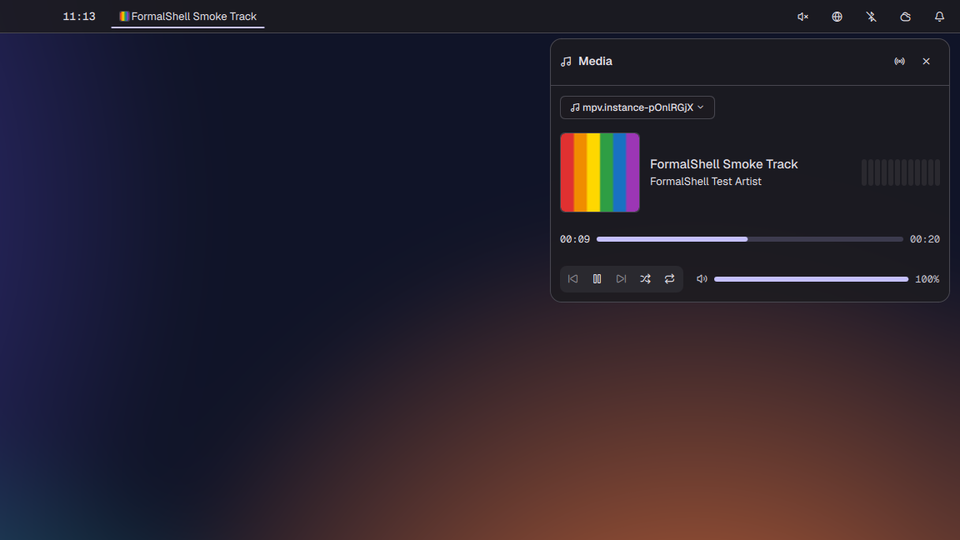Skip to previous track

[x=572, y=279]
